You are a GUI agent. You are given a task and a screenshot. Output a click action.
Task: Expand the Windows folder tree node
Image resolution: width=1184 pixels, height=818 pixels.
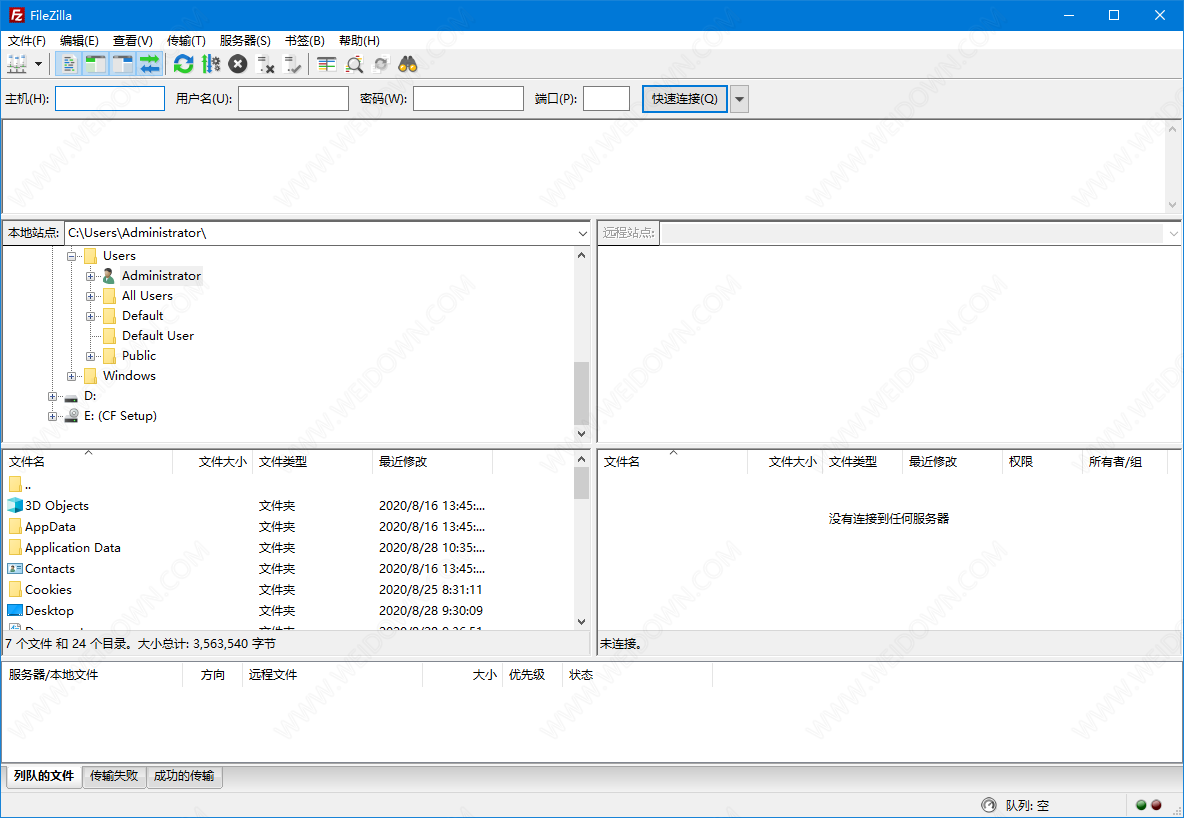click(x=71, y=376)
